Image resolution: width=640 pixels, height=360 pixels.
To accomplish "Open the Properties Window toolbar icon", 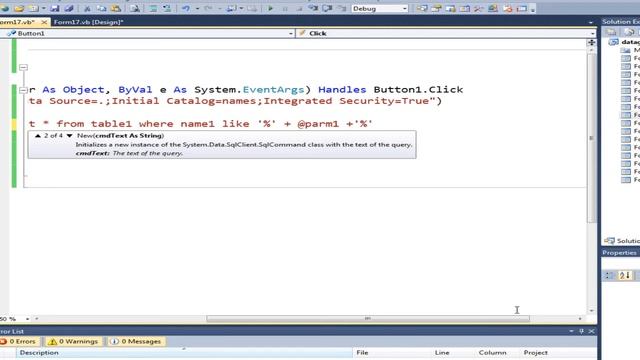I will [436, 8].
